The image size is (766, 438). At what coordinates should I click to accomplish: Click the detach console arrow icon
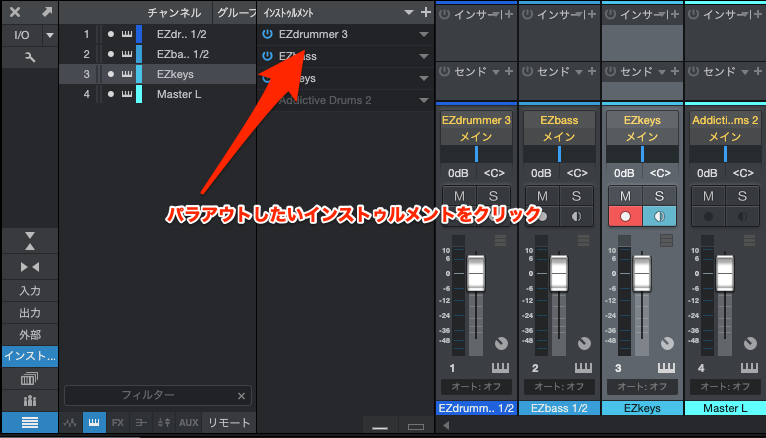point(46,12)
